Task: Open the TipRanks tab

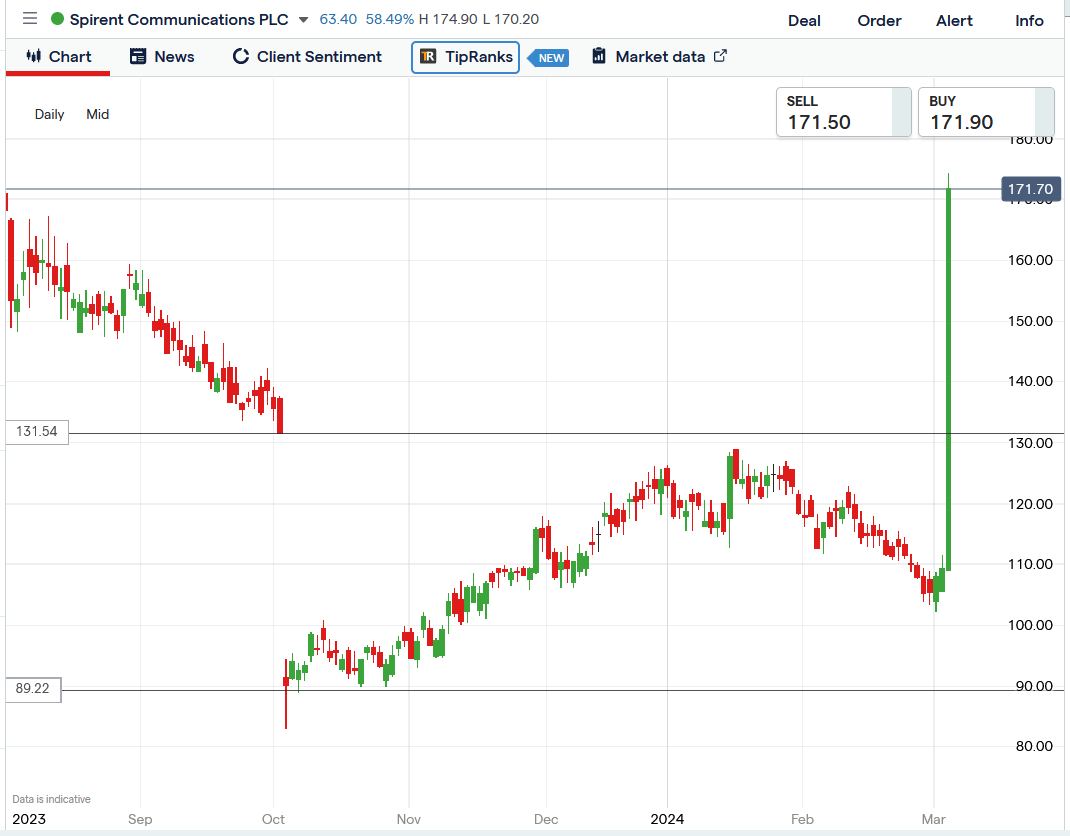Action: click(465, 57)
